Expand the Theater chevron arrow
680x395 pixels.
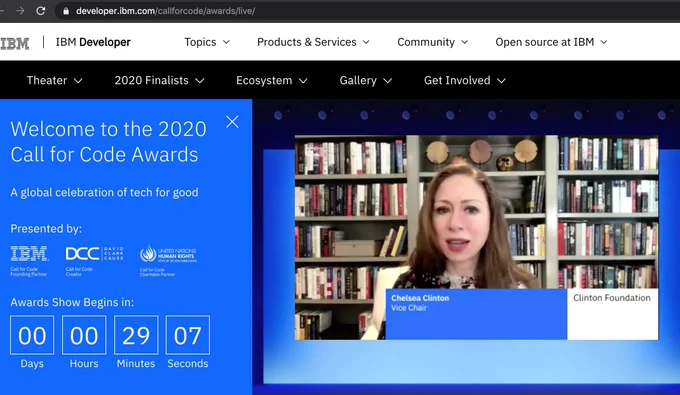point(78,81)
